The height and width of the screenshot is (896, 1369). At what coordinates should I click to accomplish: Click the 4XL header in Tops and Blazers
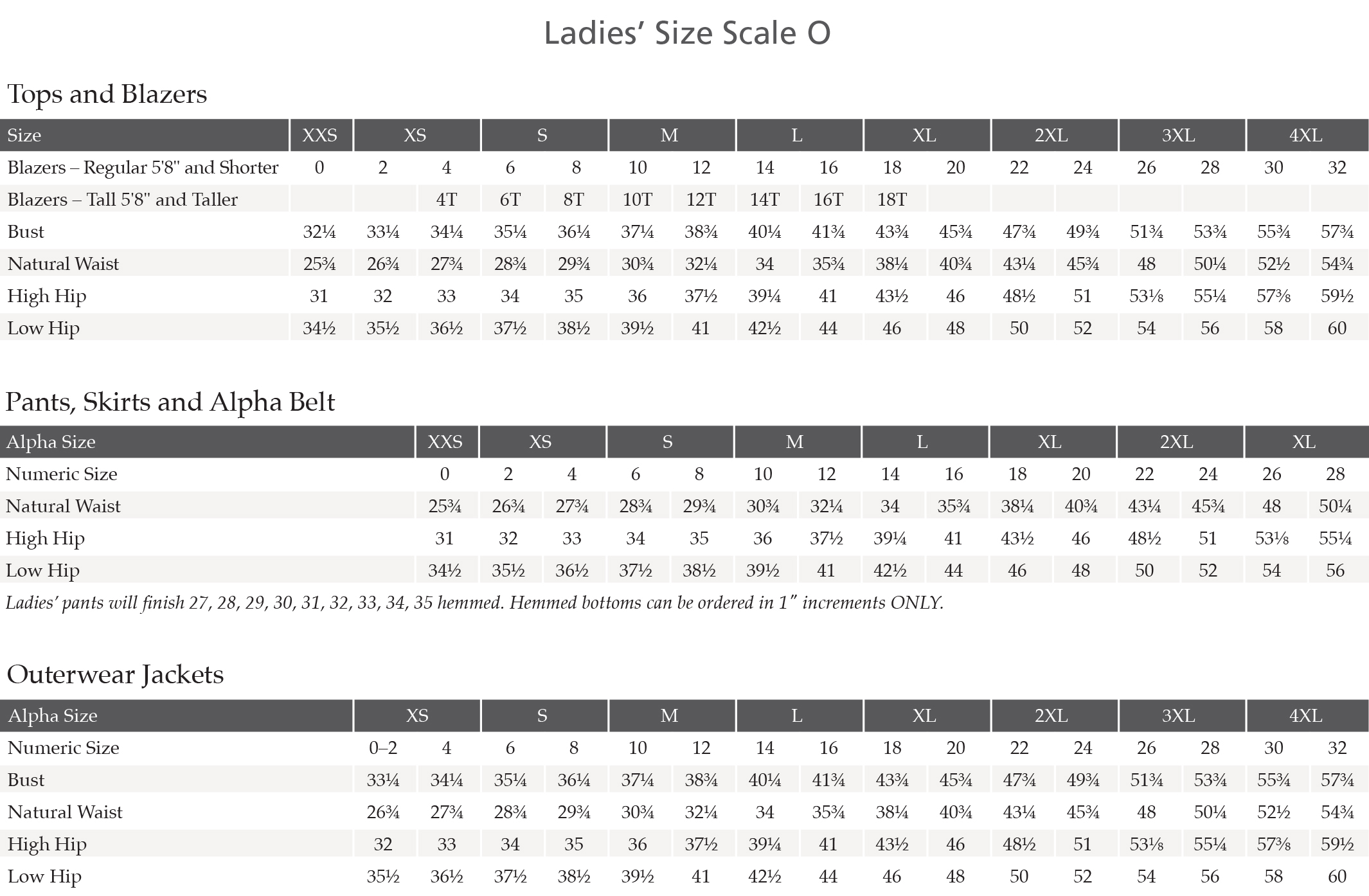coord(1307,135)
